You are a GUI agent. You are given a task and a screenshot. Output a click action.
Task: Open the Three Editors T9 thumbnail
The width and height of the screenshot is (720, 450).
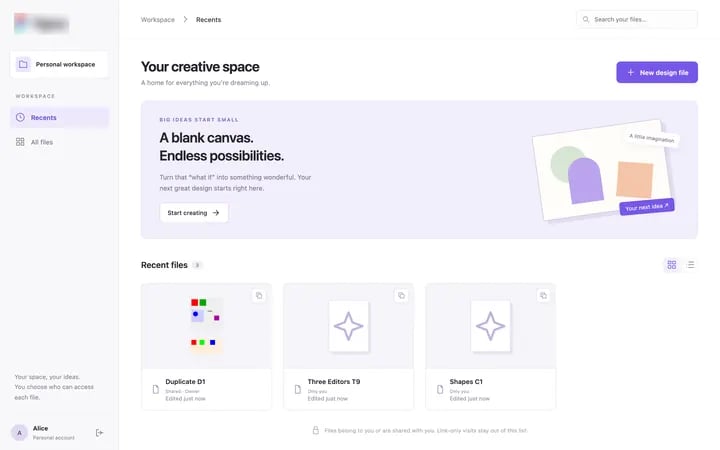pos(349,326)
